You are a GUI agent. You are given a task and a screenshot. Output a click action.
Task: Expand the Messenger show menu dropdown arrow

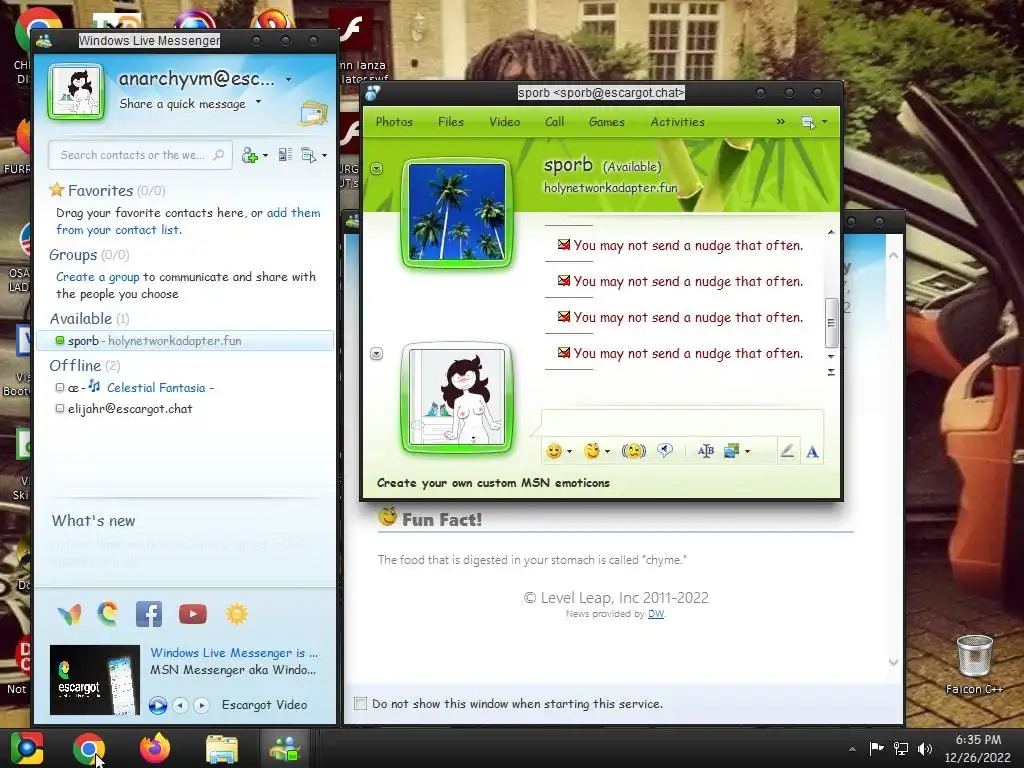point(325,155)
